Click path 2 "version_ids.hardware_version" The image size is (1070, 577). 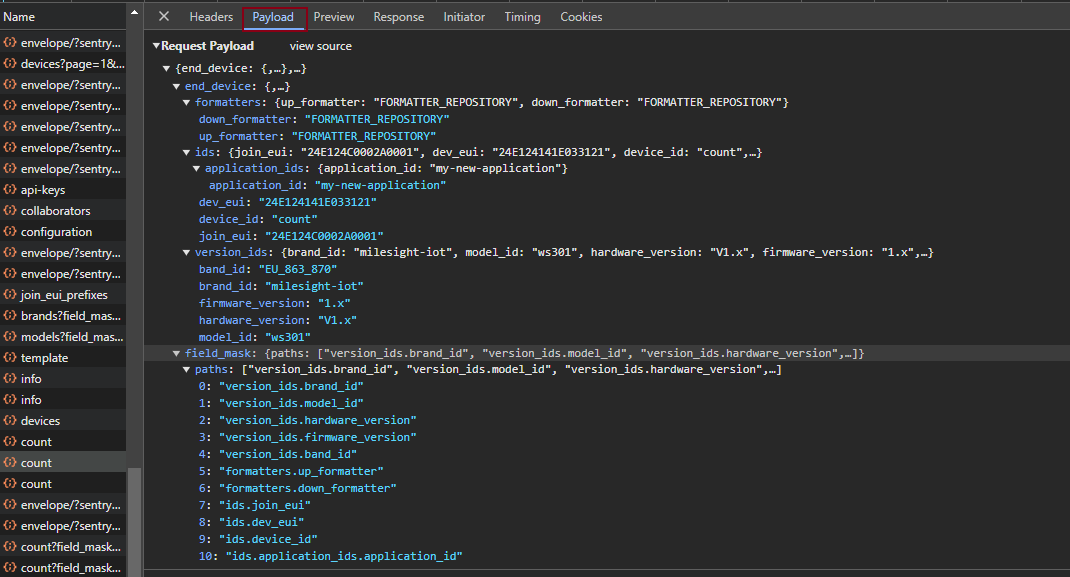point(317,421)
